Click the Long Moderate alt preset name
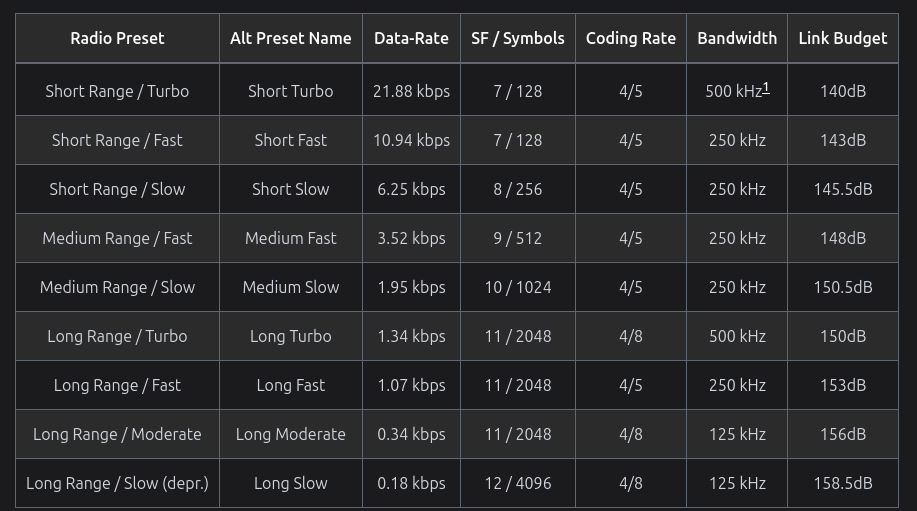Viewport: 917px width, 511px height. (290, 434)
